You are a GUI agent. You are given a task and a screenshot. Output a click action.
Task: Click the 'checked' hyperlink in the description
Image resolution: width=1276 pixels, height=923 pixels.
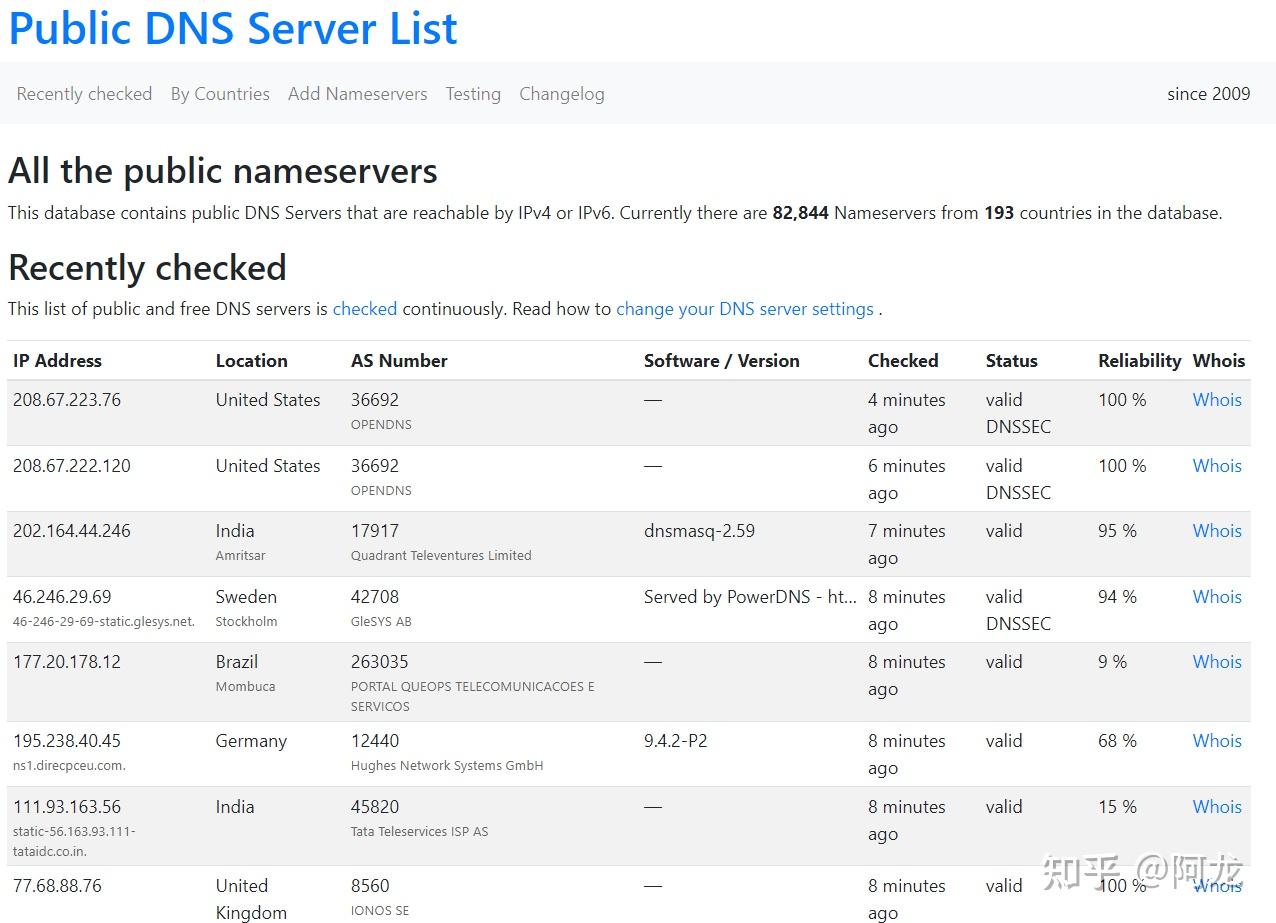pos(365,309)
